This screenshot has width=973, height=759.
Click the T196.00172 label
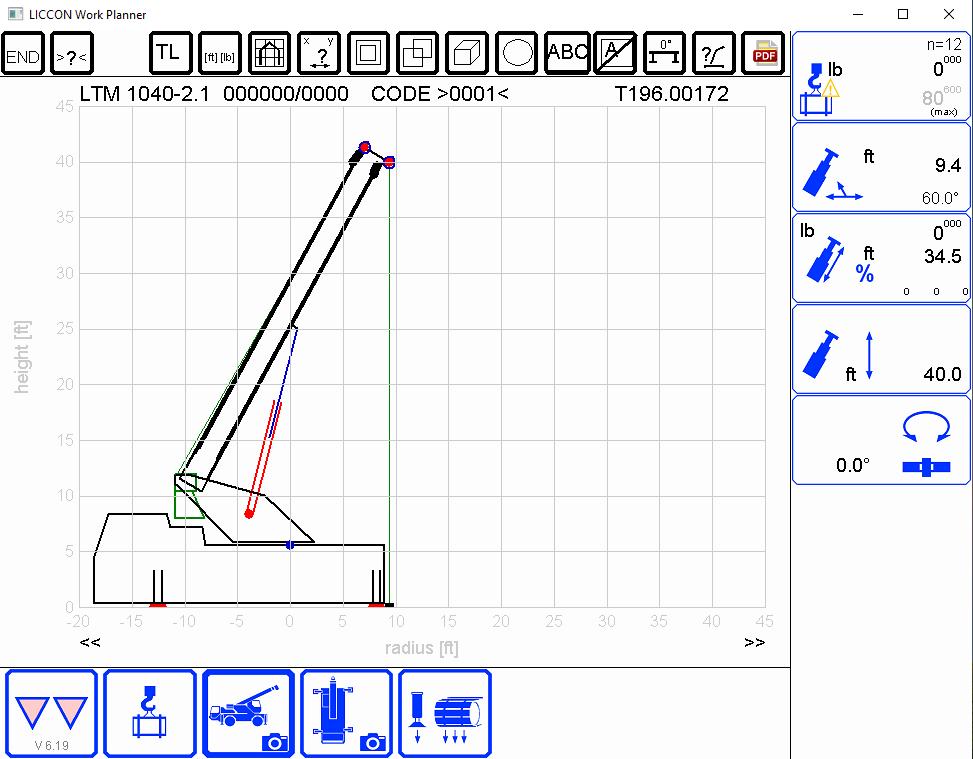(671, 94)
